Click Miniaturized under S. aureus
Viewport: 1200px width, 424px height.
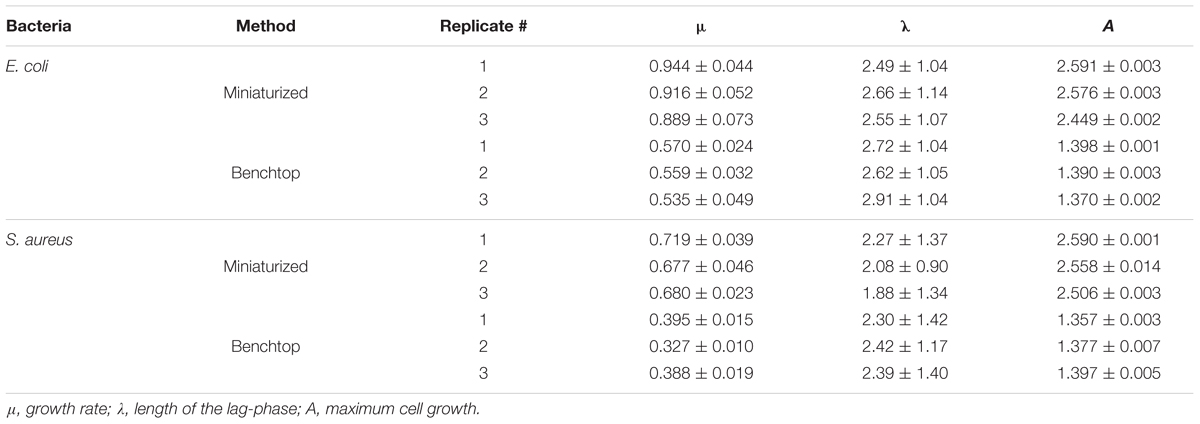pyautogui.click(x=265, y=267)
